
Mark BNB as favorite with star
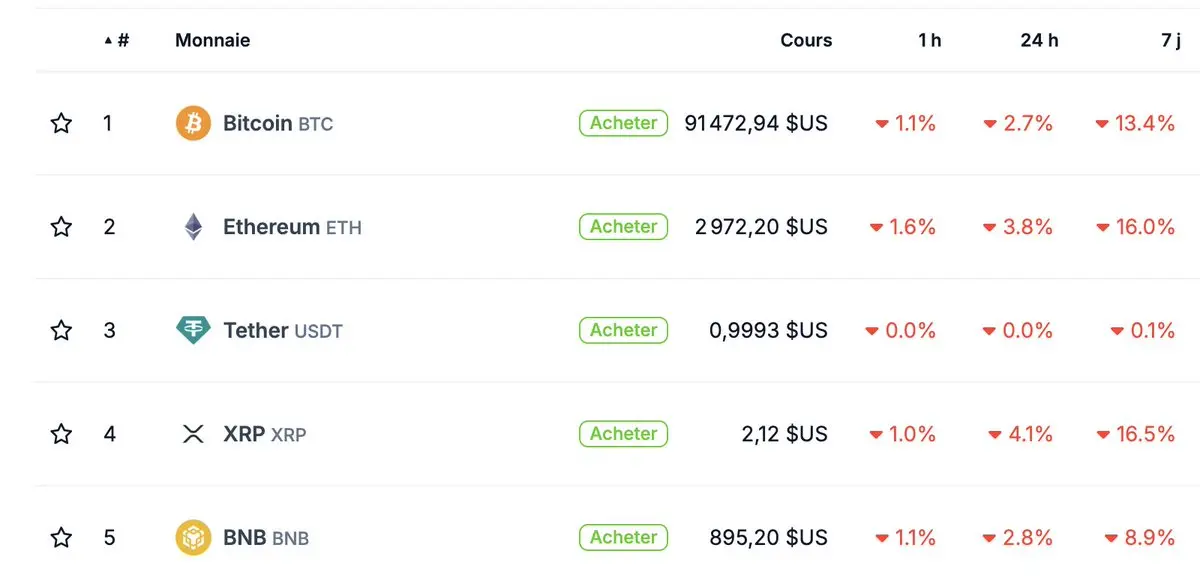coord(61,538)
